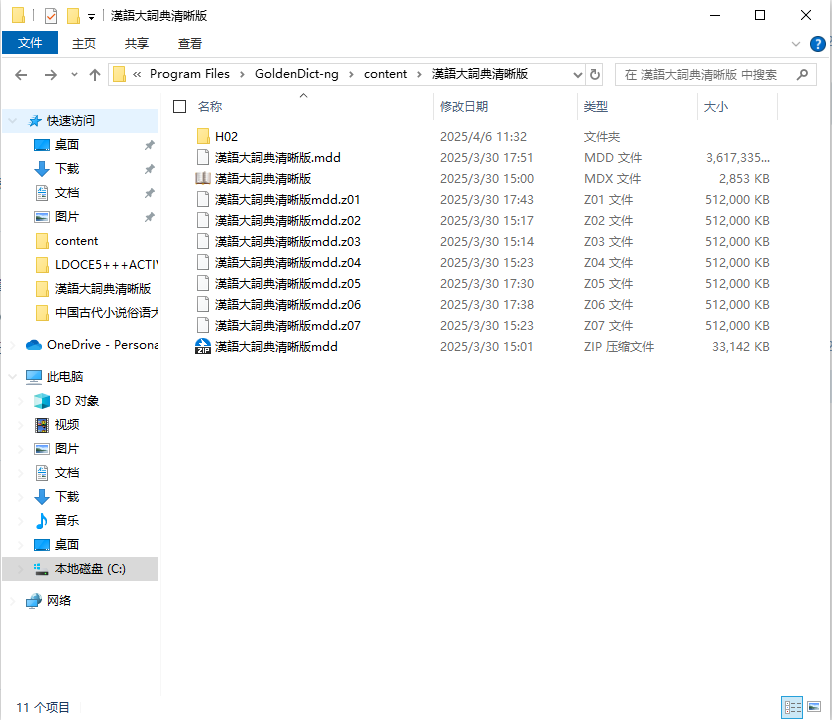This screenshot has width=832, height=720.
Task: Open chevron after content breadcrumb
Action: tap(419, 74)
